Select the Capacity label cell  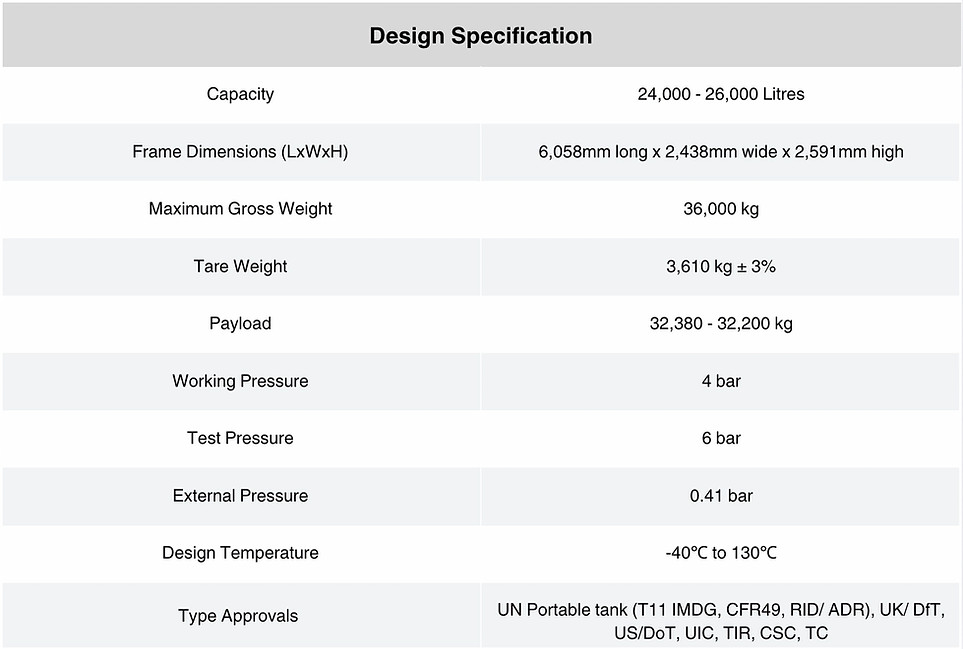tap(241, 95)
